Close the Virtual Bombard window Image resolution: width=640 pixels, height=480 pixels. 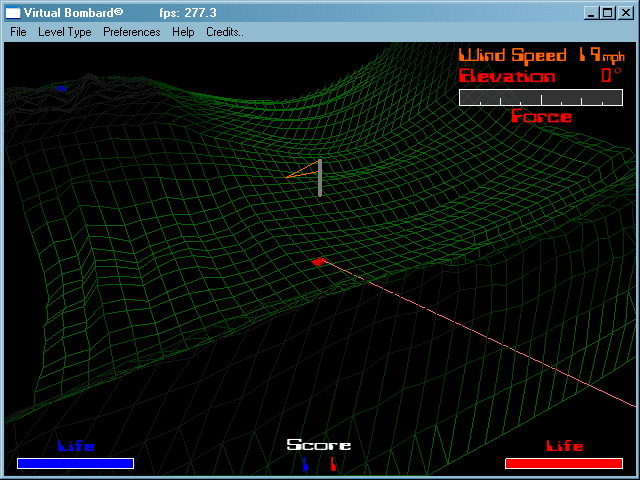pos(626,13)
